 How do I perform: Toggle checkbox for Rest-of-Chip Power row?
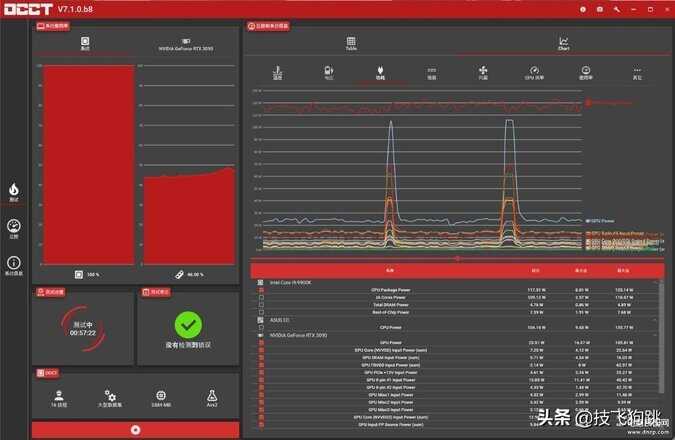pos(261,313)
